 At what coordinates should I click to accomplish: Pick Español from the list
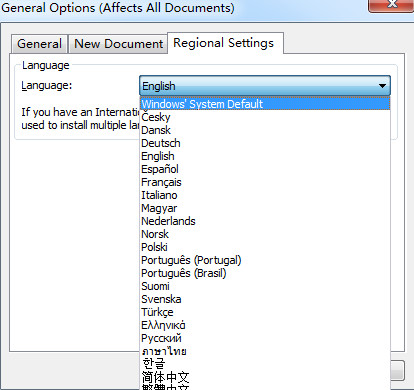pos(265,169)
